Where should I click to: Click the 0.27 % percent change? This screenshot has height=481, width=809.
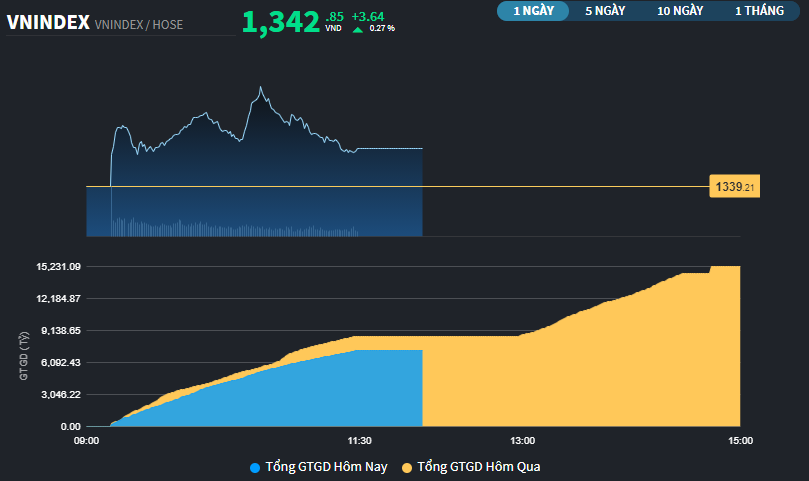382,29
